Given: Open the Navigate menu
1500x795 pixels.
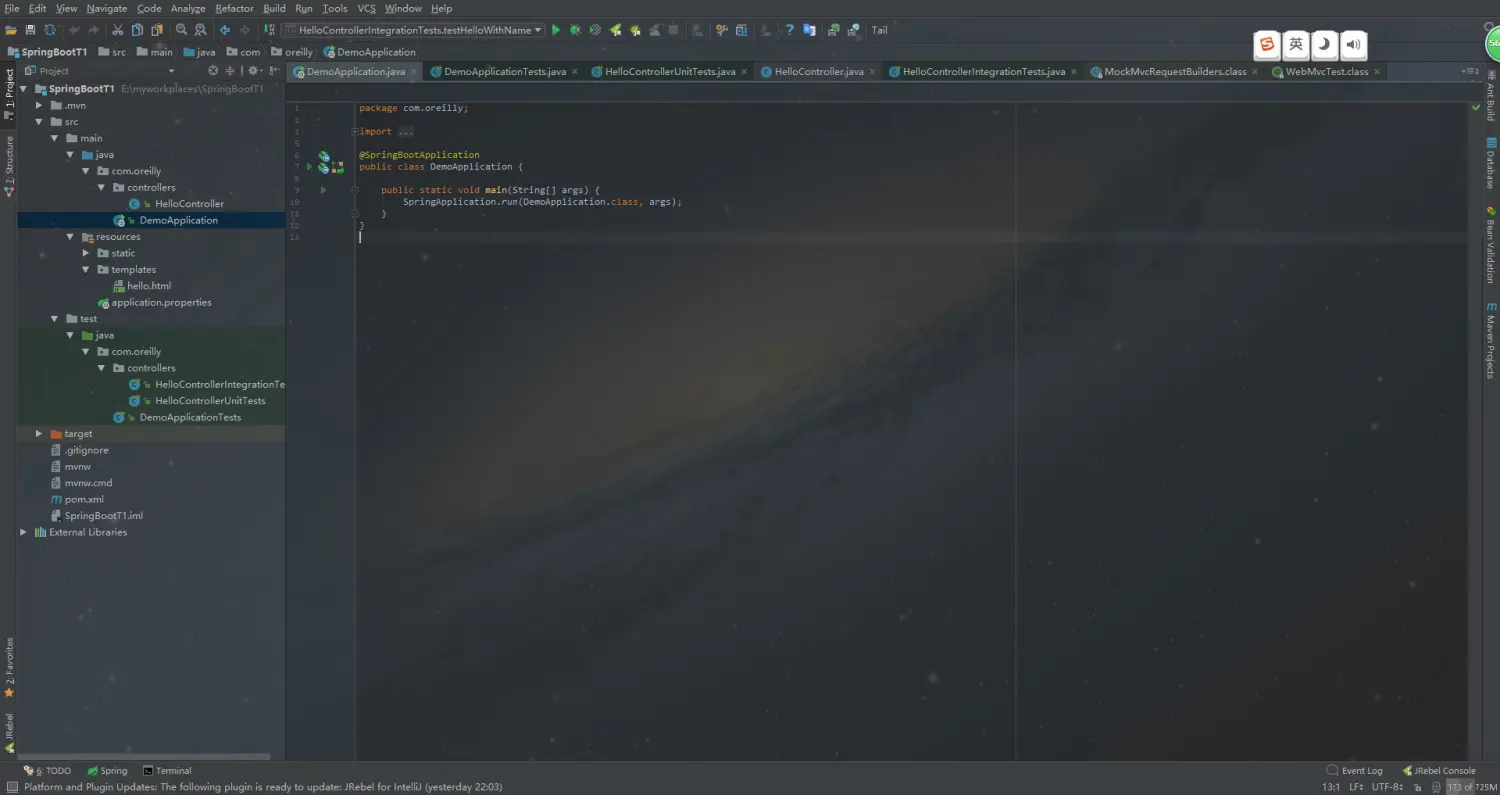Looking at the screenshot, I should (107, 8).
